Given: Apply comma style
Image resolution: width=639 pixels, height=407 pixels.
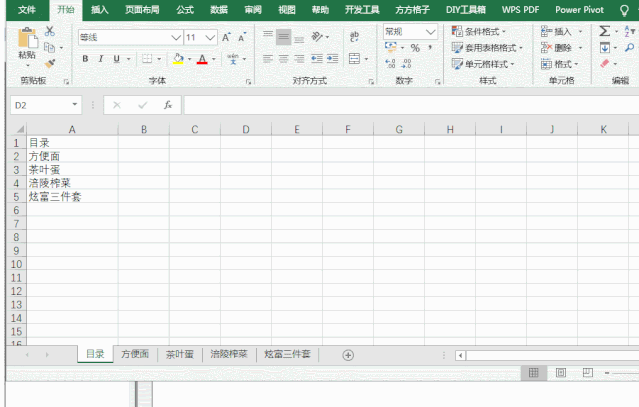Looking at the screenshot, I should (x=430, y=48).
